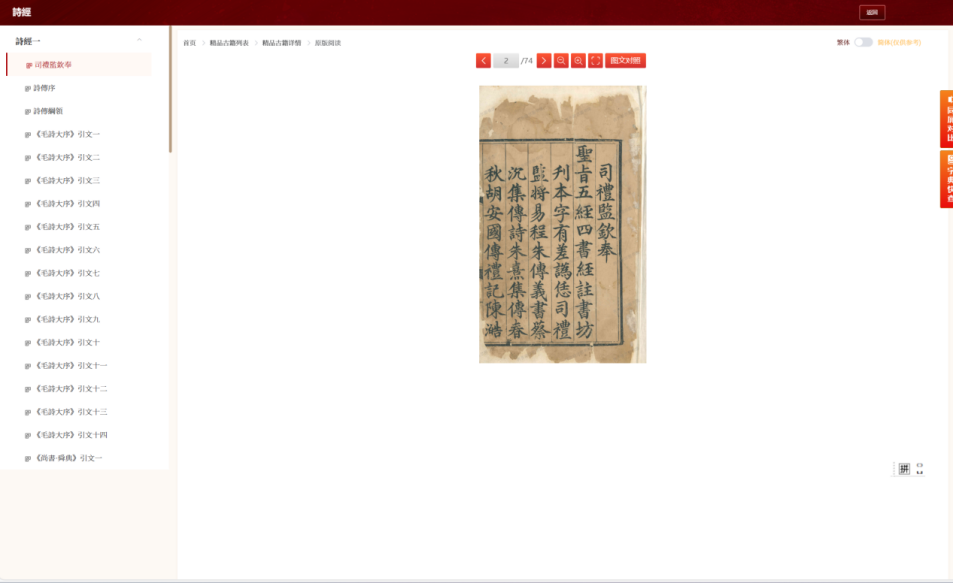Viewport: 953px width, 583px height.
Task: Click the 精品古籍详情 breadcrumb link
Action: 281,43
